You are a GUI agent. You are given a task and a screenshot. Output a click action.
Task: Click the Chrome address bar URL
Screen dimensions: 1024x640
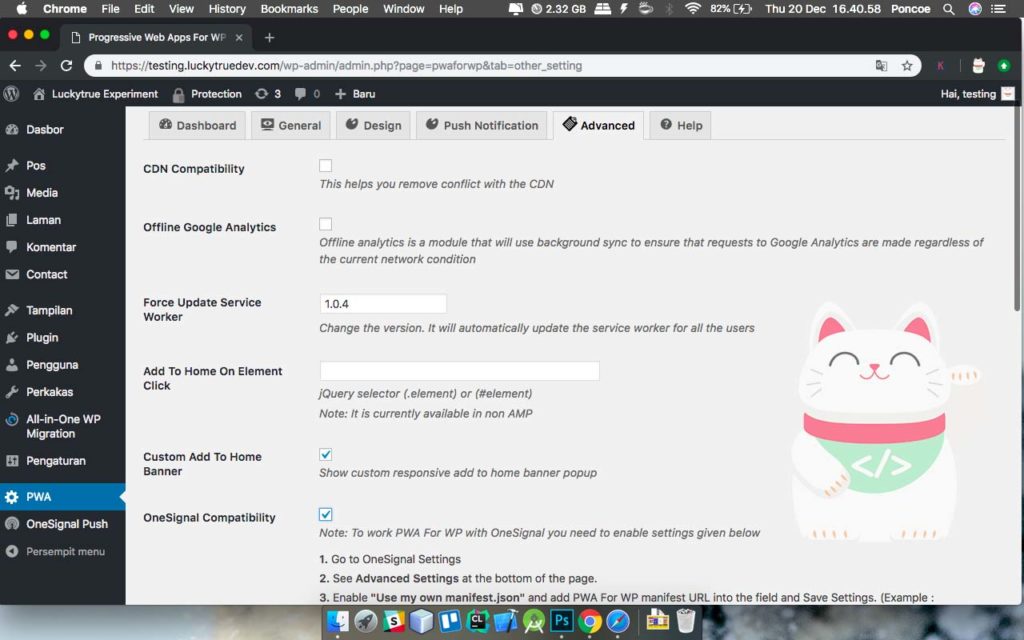click(x=346, y=65)
